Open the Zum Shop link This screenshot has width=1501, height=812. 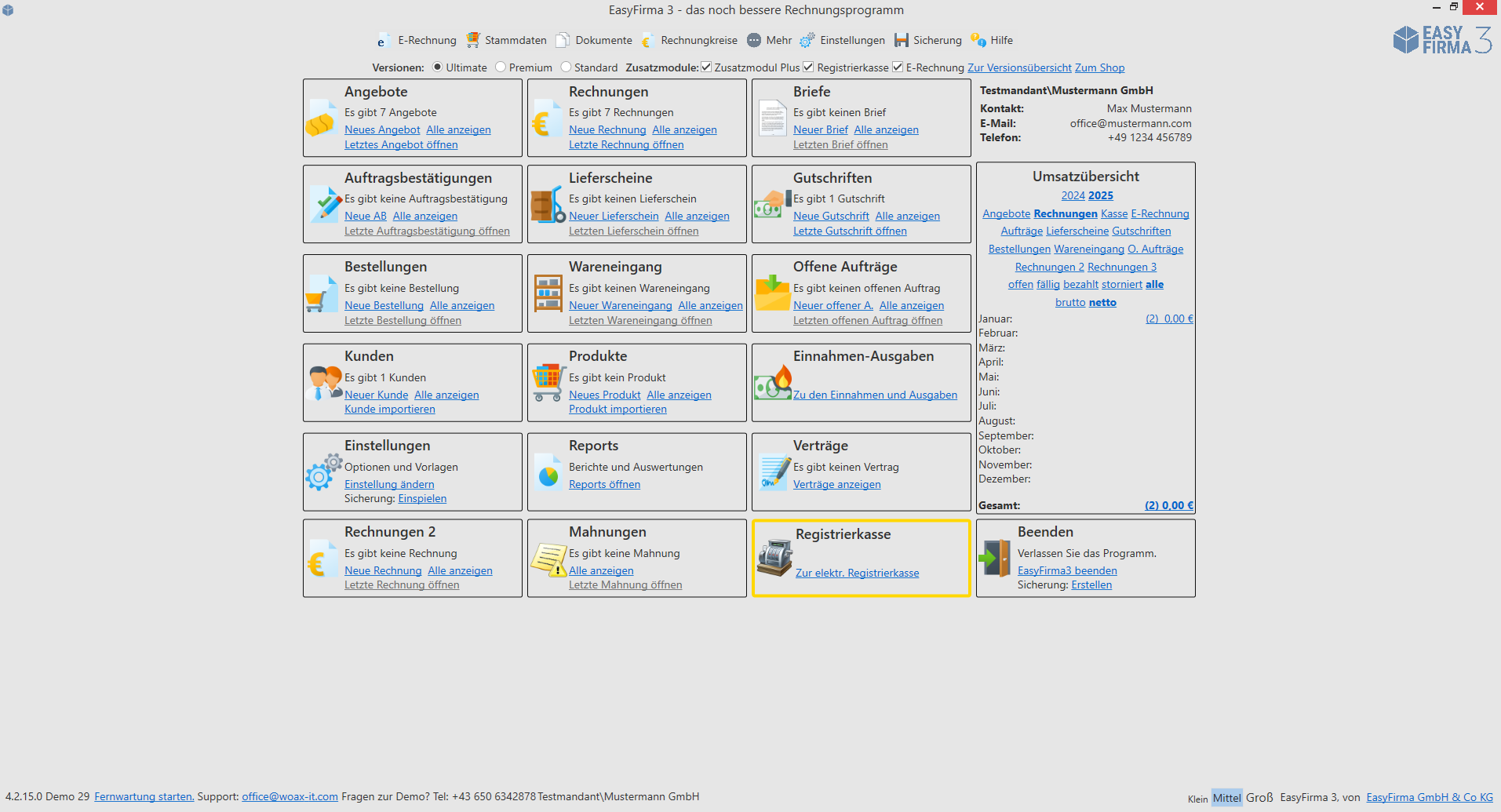(x=1099, y=67)
